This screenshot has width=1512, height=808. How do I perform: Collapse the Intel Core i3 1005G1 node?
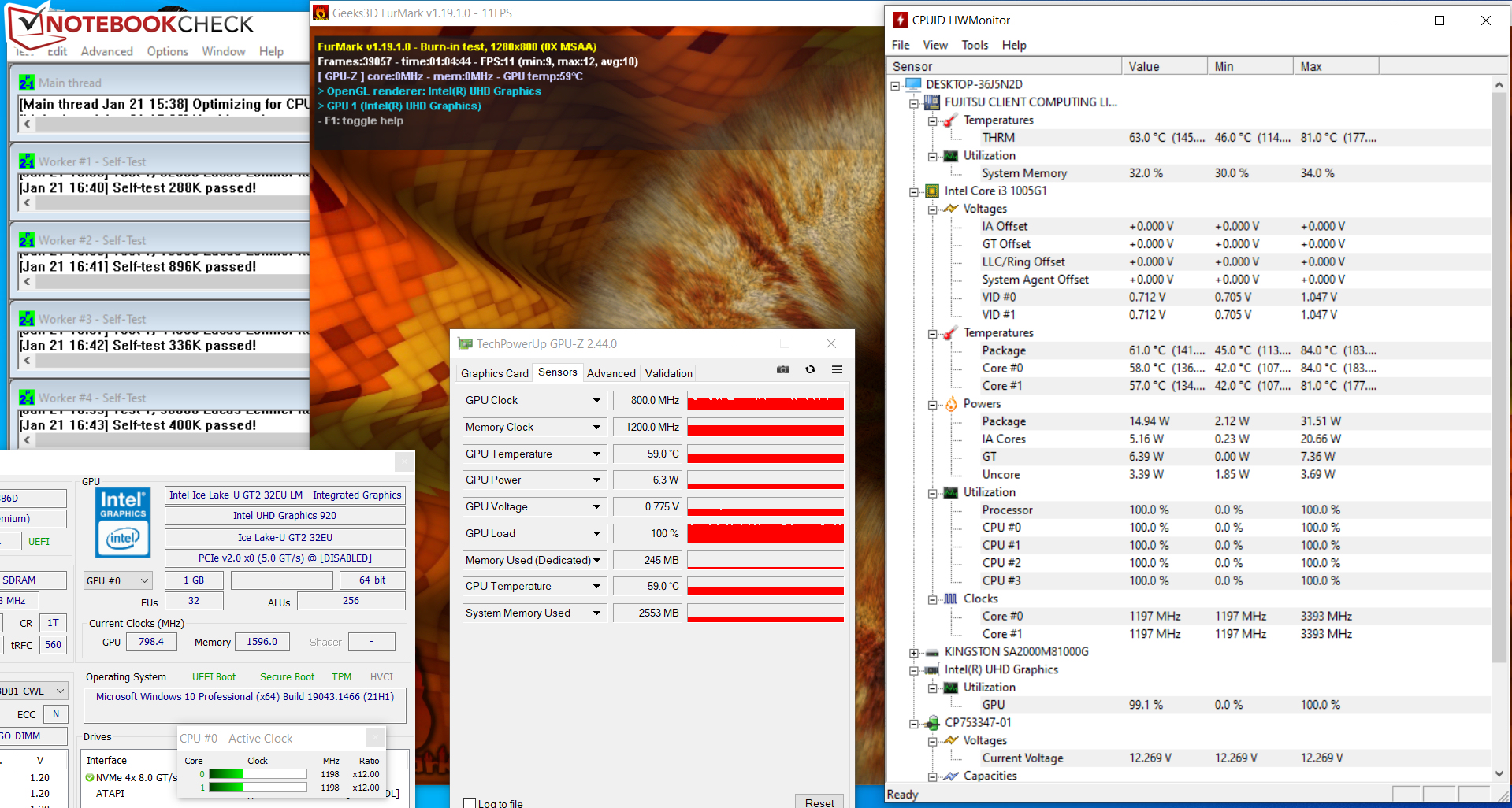click(x=914, y=191)
